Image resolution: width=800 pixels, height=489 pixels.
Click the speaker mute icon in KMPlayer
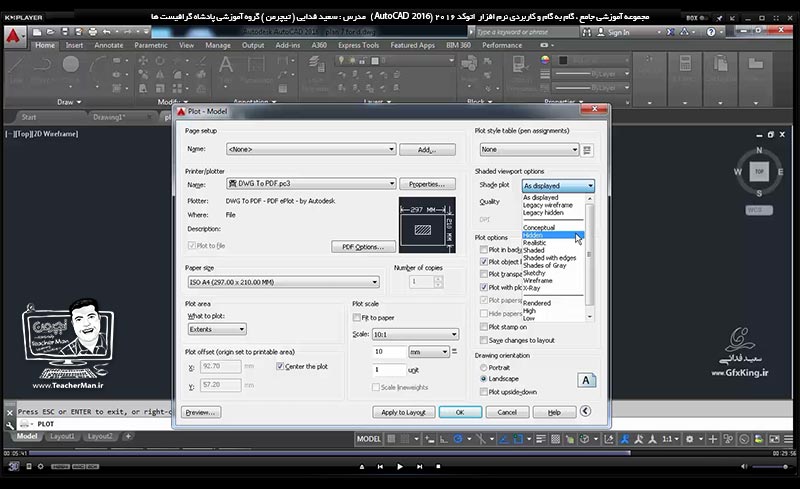pyautogui.click(x=744, y=466)
